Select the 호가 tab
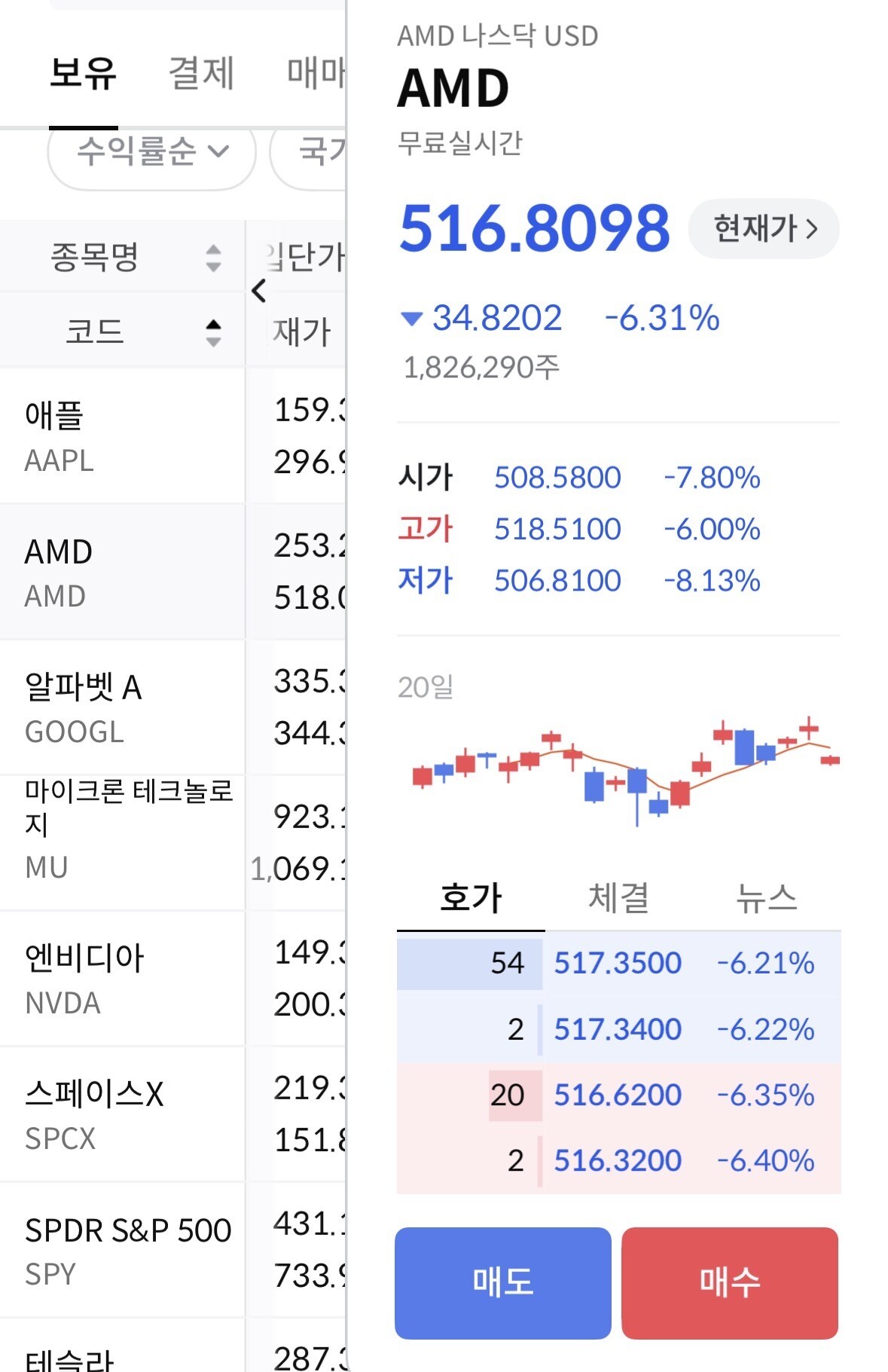 (x=471, y=897)
